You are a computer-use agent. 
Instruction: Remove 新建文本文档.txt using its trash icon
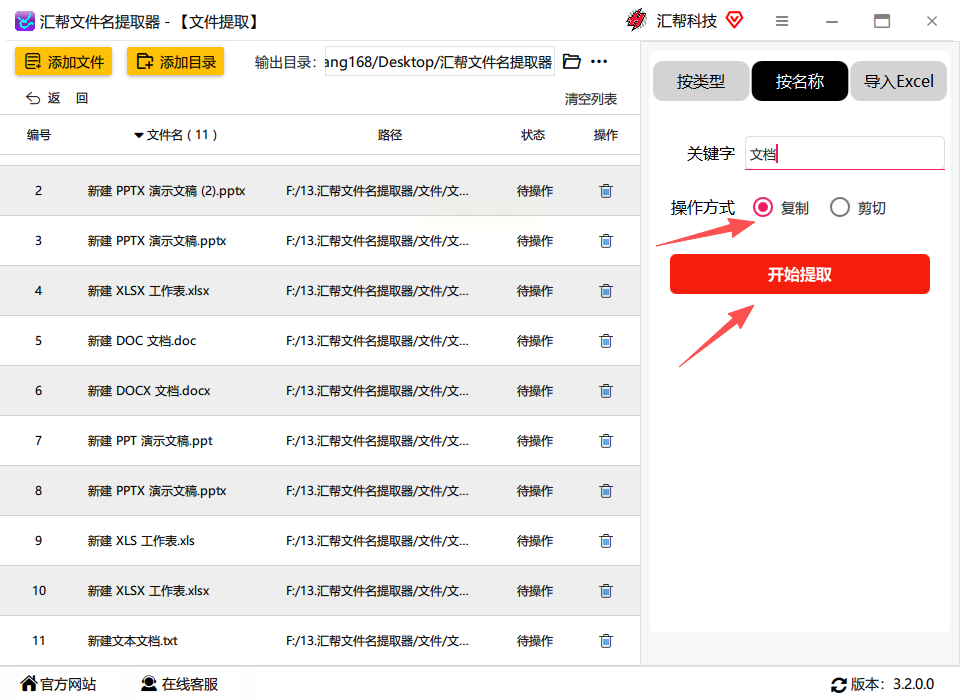pyautogui.click(x=606, y=641)
